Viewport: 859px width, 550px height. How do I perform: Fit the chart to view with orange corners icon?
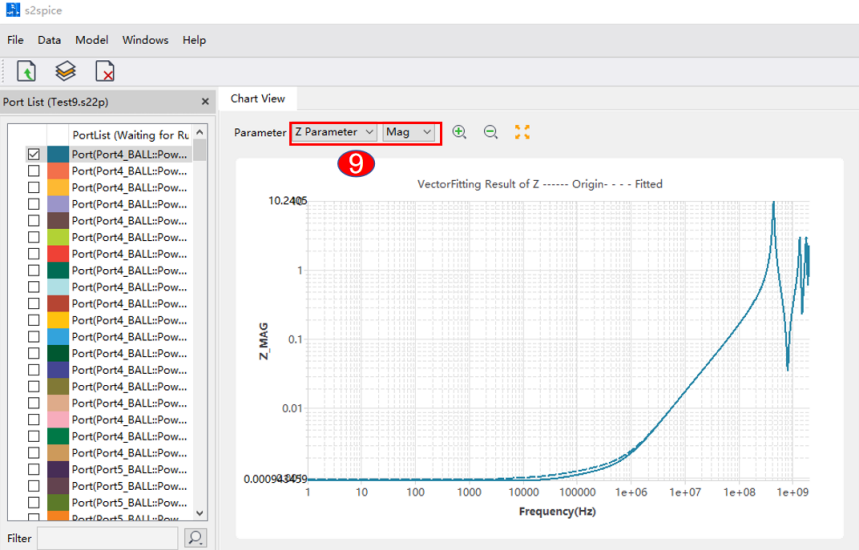click(x=522, y=132)
